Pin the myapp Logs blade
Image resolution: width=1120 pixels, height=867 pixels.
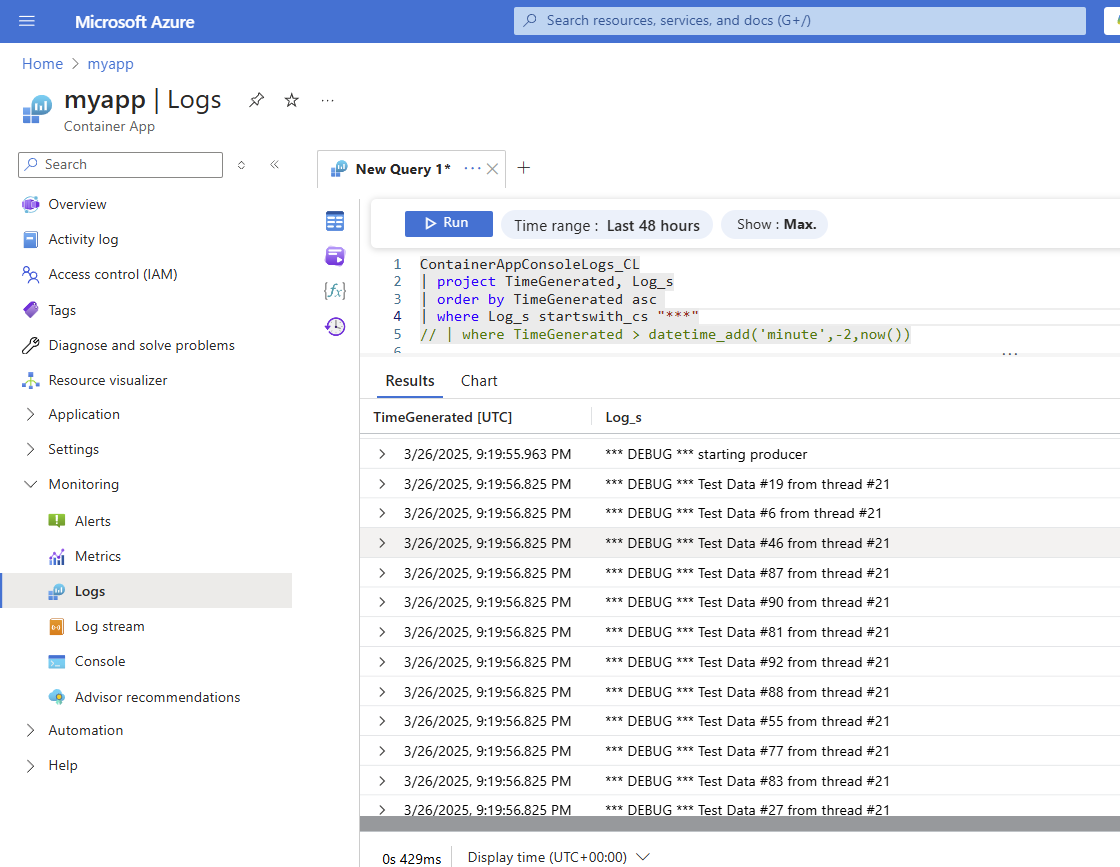click(256, 100)
